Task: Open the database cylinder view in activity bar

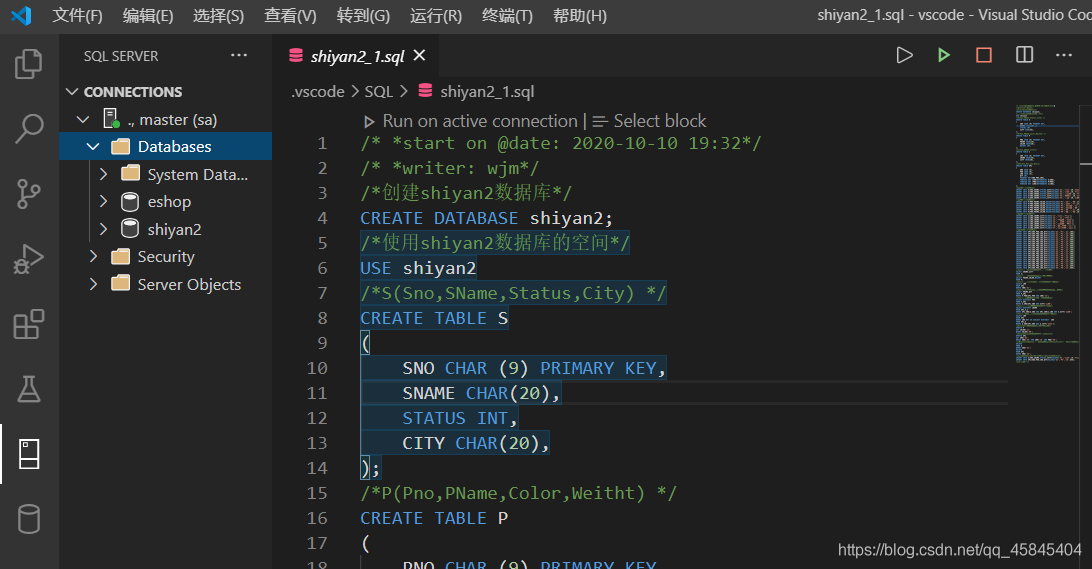Action: click(29, 519)
